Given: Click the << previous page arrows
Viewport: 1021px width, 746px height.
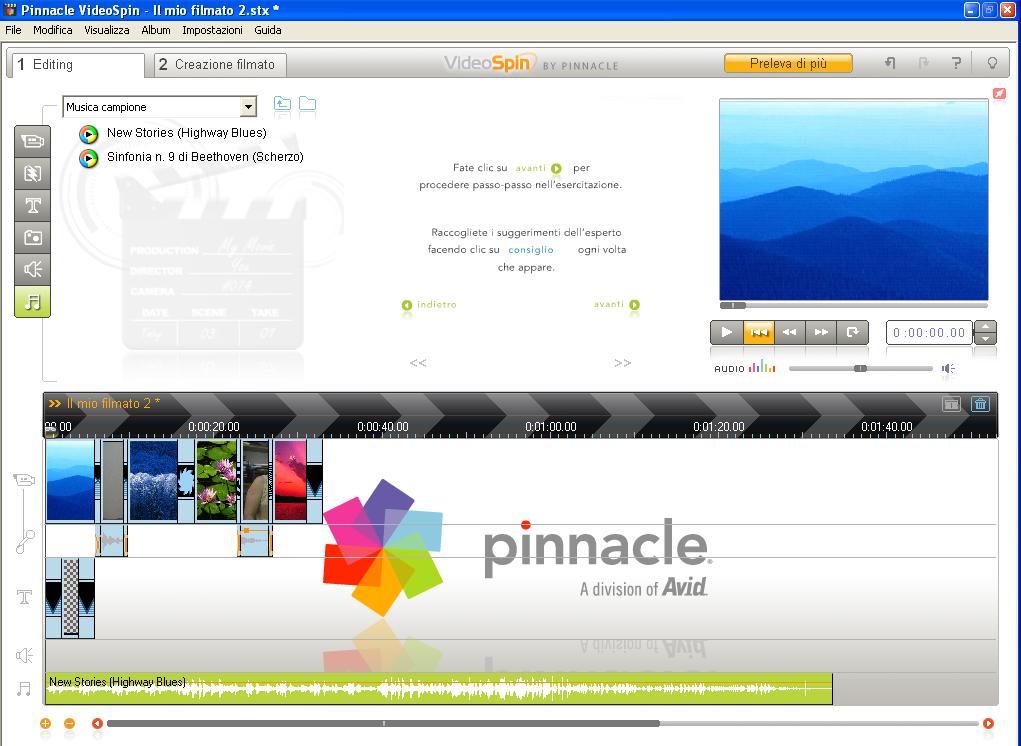Looking at the screenshot, I should [418, 363].
